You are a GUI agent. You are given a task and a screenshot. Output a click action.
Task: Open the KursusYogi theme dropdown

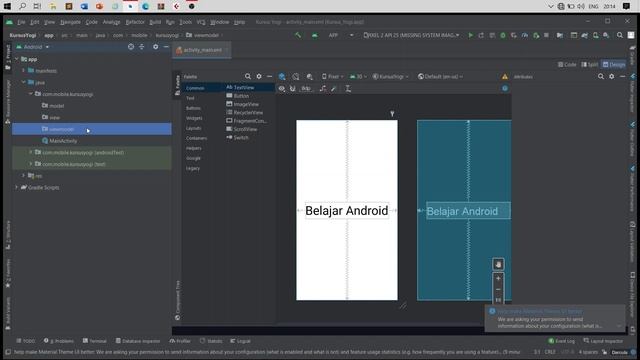tap(390, 77)
